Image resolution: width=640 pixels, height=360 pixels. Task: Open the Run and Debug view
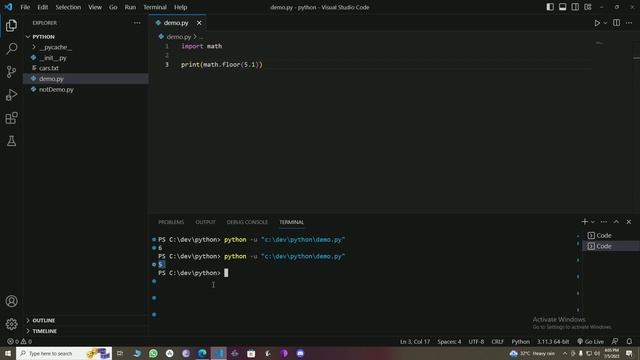(x=11, y=95)
